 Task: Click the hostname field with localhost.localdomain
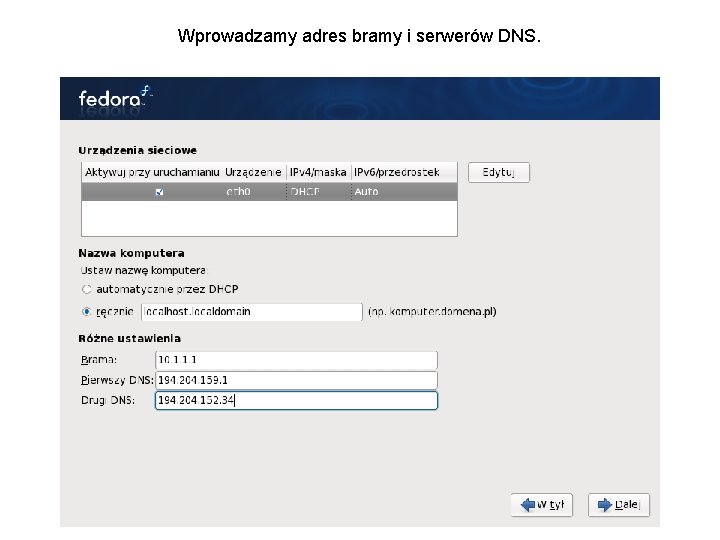click(x=252, y=312)
